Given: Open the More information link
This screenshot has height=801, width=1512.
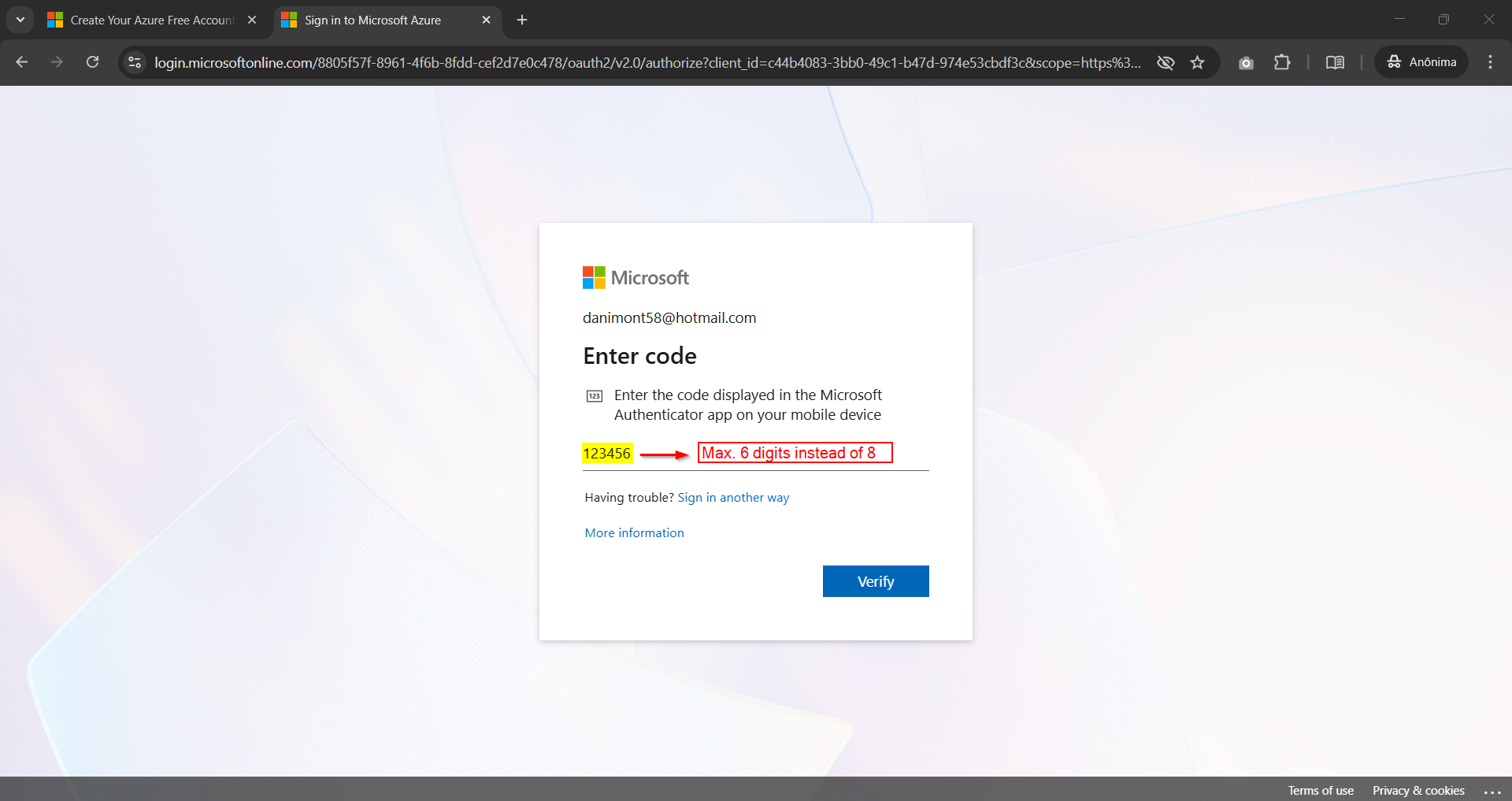Looking at the screenshot, I should 634,533.
